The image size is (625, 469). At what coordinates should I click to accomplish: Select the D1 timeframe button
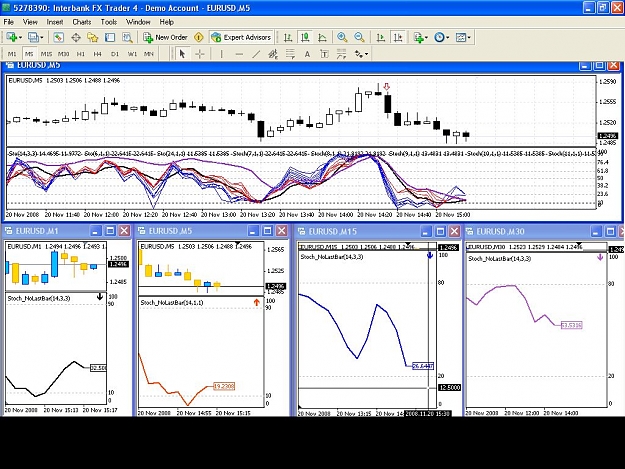coord(115,54)
